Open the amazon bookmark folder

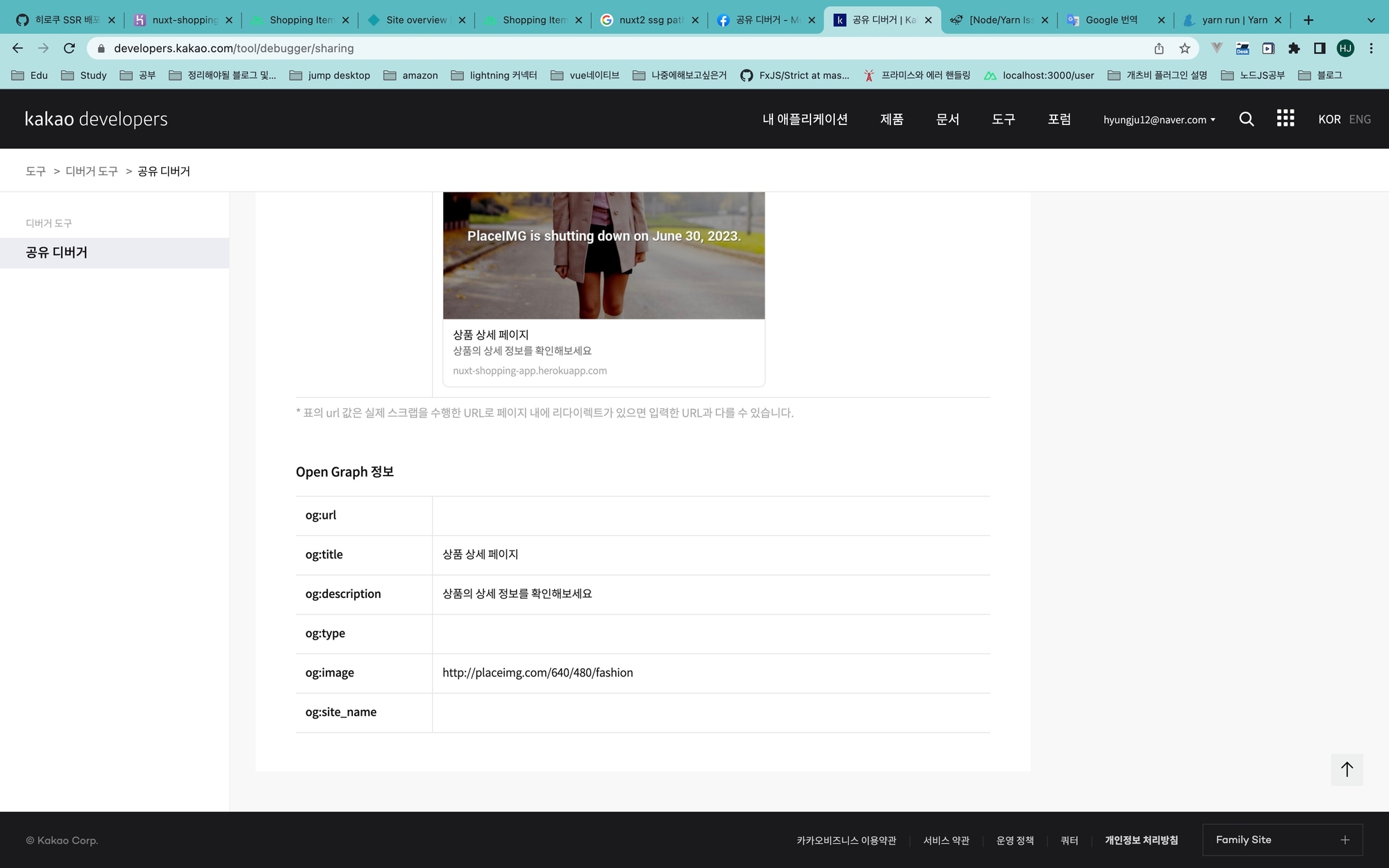pos(410,75)
